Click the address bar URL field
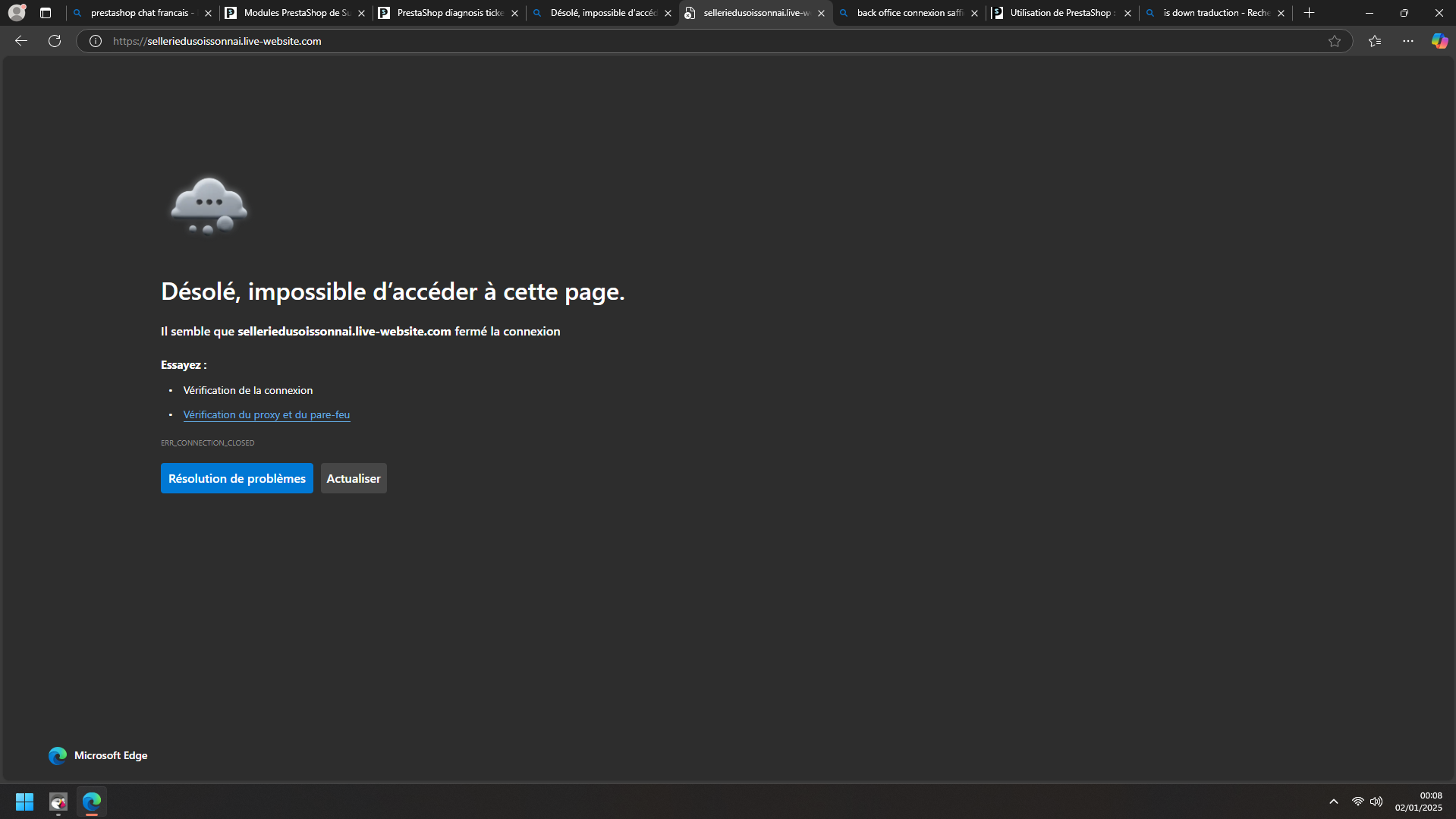This screenshot has width=1456, height=819. coord(713,41)
